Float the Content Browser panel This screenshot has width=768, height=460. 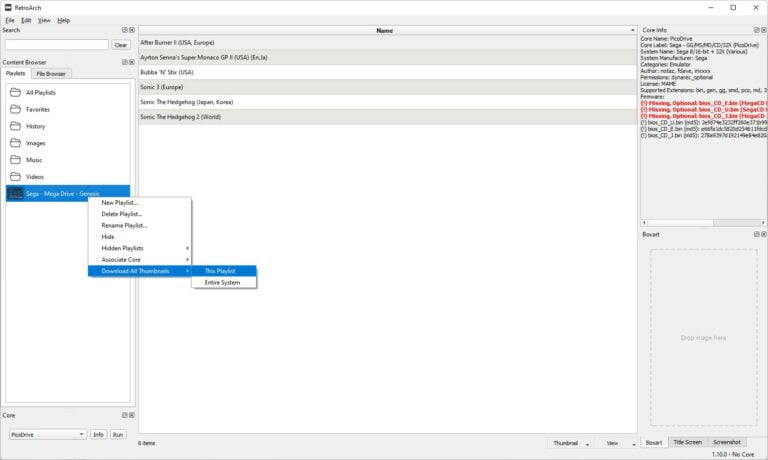coord(124,62)
